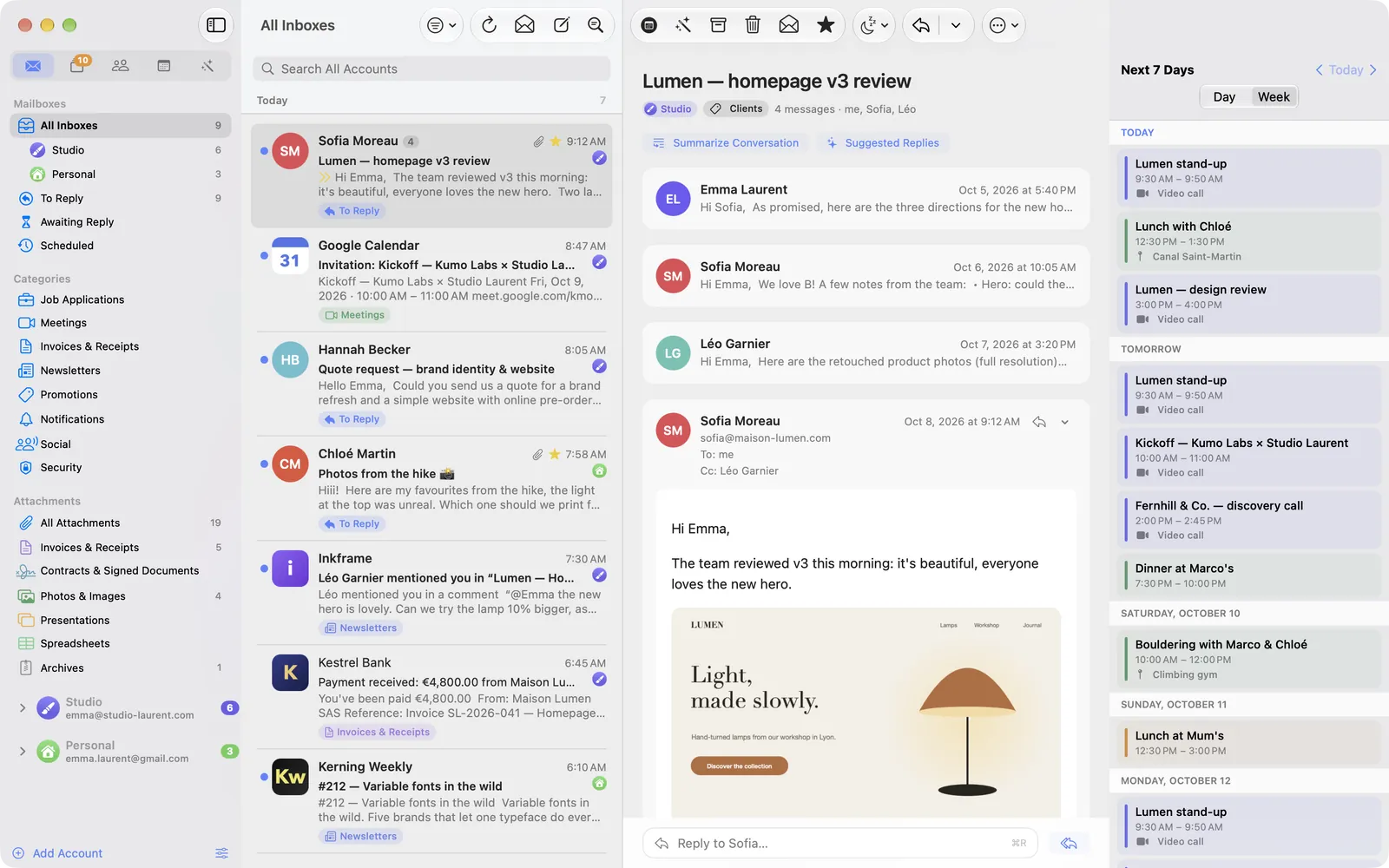Click the AI sparkle wand toolbar icon
Viewport: 1389px width, 868px height.
click(x=683, y=25)
